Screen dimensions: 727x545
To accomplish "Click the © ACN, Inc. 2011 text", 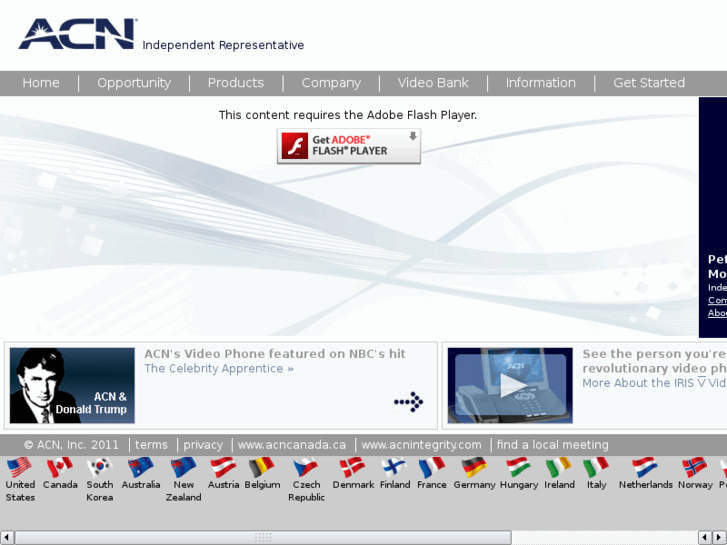I will tap(71, 445).
